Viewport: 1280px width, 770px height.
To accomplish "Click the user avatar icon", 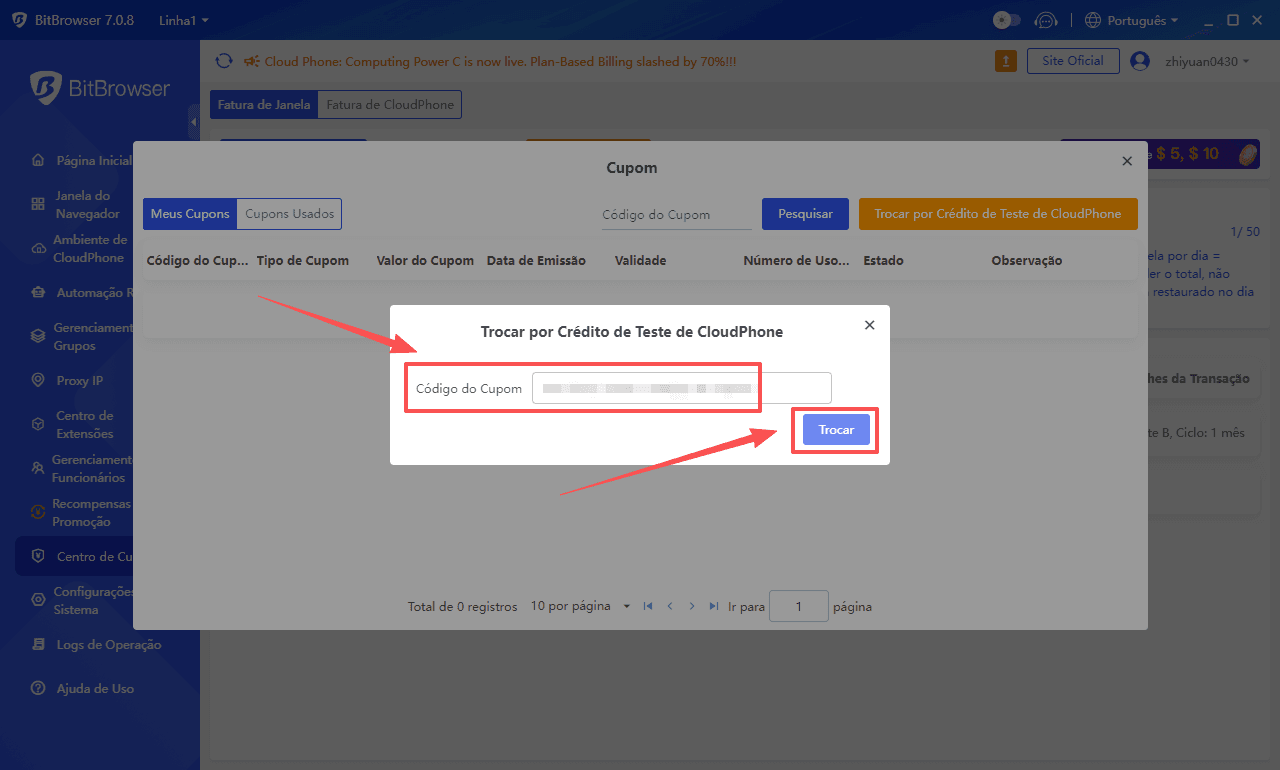I will (1139, 61).
